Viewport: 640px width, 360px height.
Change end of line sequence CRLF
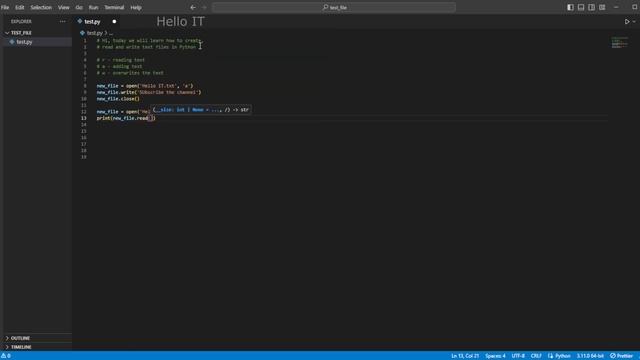point(536,356)
